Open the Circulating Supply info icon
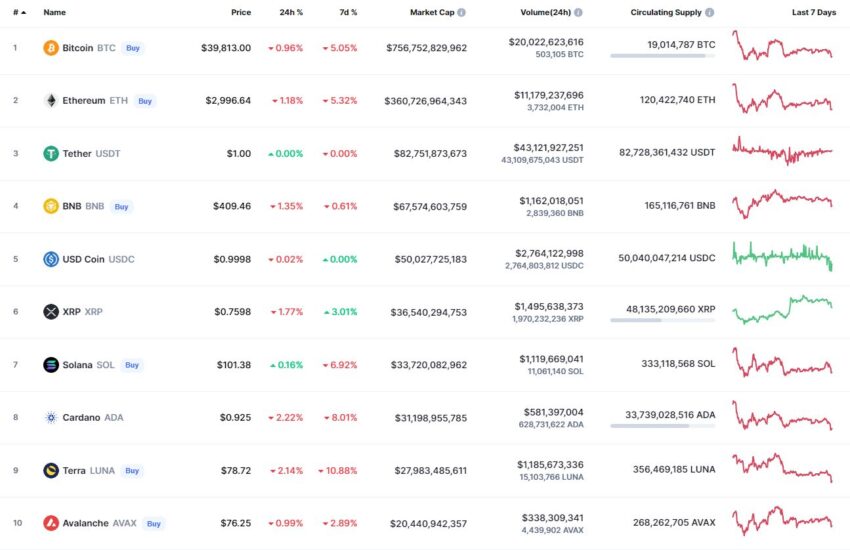Screen dimensions: 850x550 [x=710, y=12]
